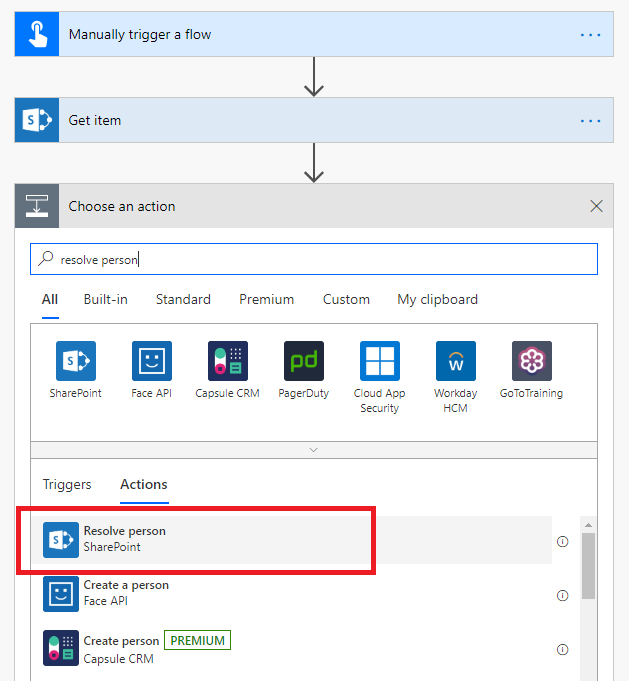Select the GoToTraining connector icon
This screenshot has height=681, width=629.
pyautogui.click(x=532, y=361)
